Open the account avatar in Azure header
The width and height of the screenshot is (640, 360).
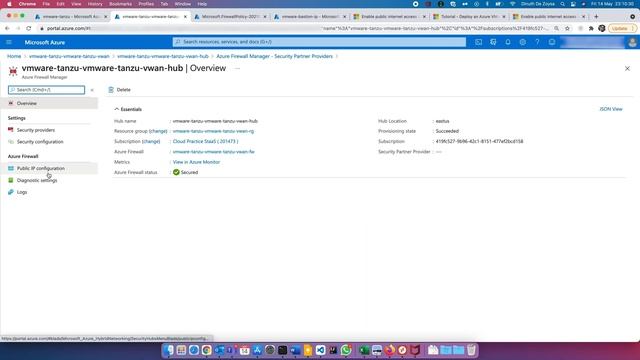click(632, 42)
